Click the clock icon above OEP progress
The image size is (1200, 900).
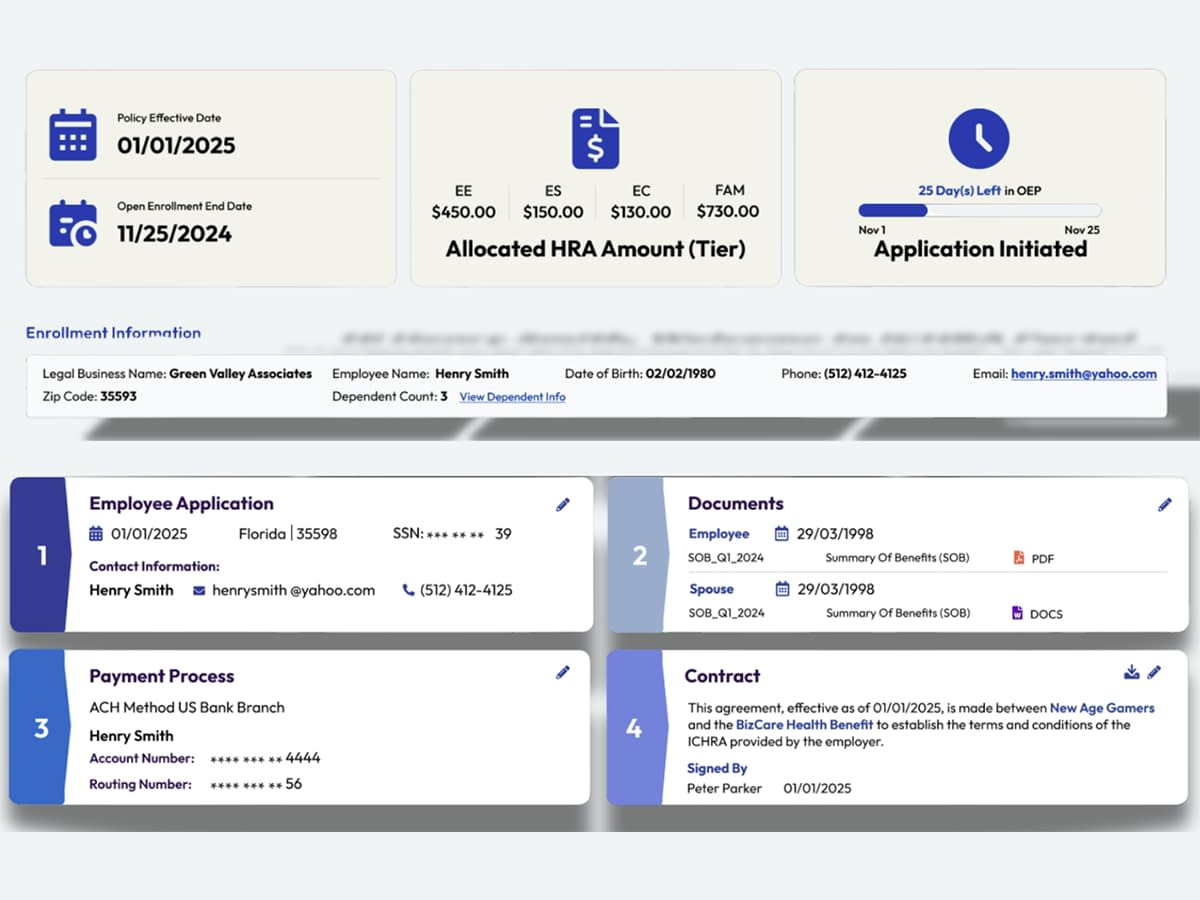[978, 138]
